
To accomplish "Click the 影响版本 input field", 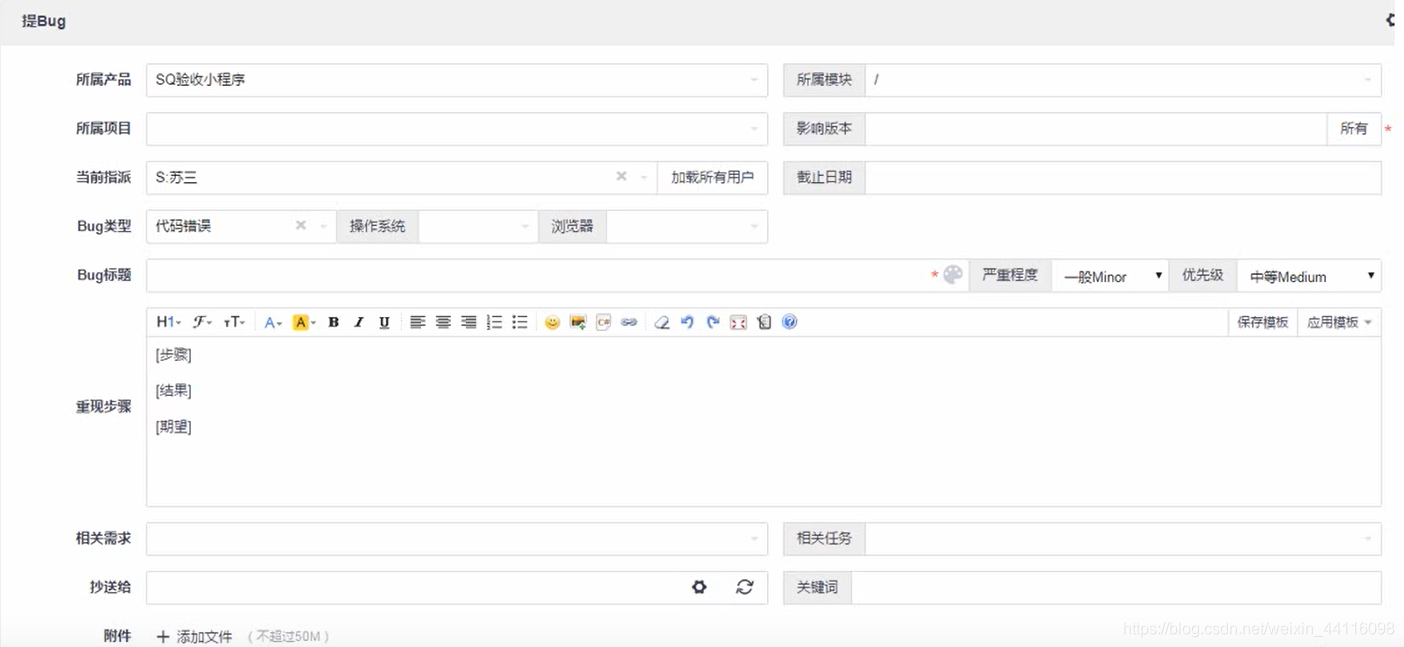I will click(x=1096, y=129).
